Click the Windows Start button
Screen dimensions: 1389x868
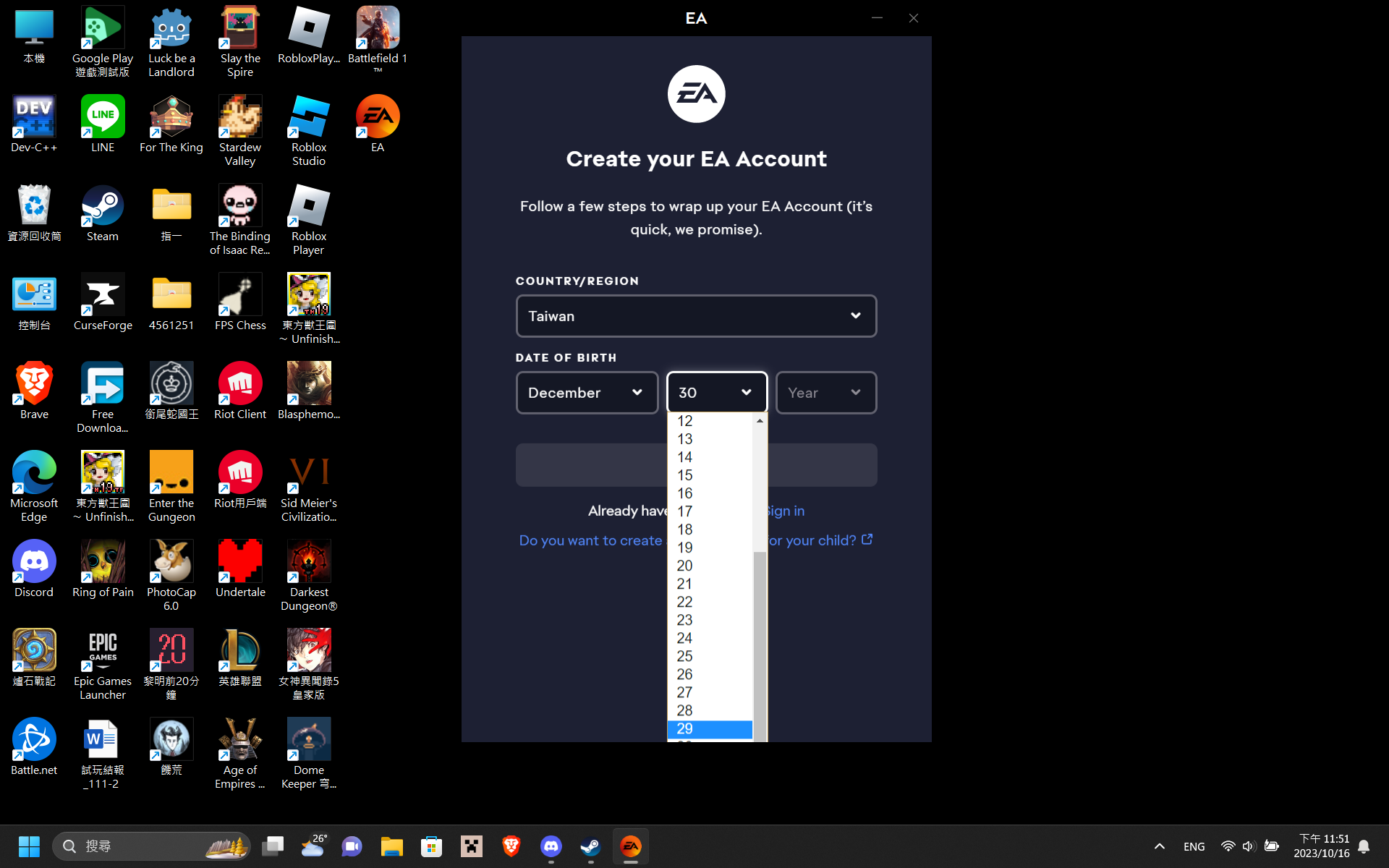click(x=29, y=846)
